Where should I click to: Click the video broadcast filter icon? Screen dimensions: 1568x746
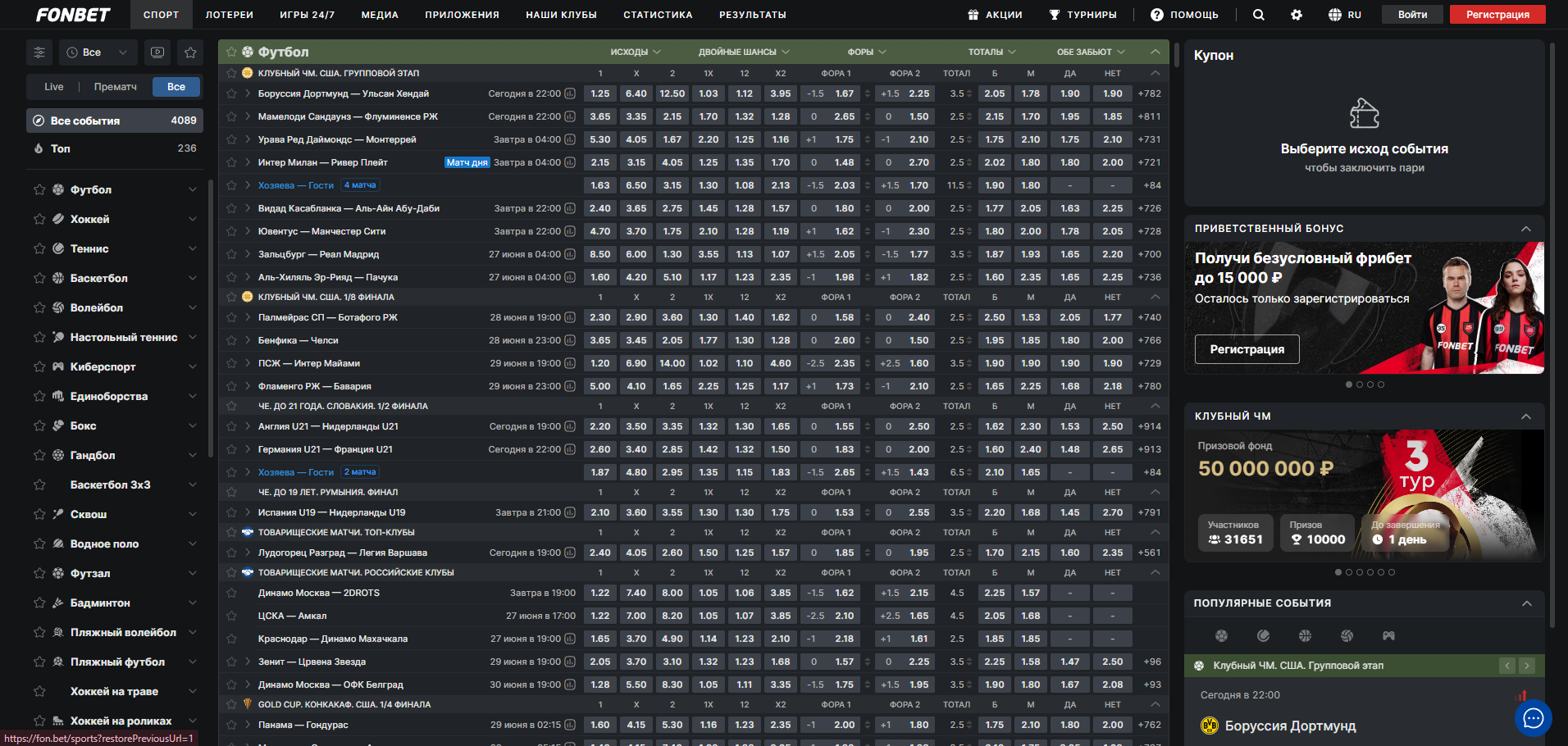pos(157,52)
